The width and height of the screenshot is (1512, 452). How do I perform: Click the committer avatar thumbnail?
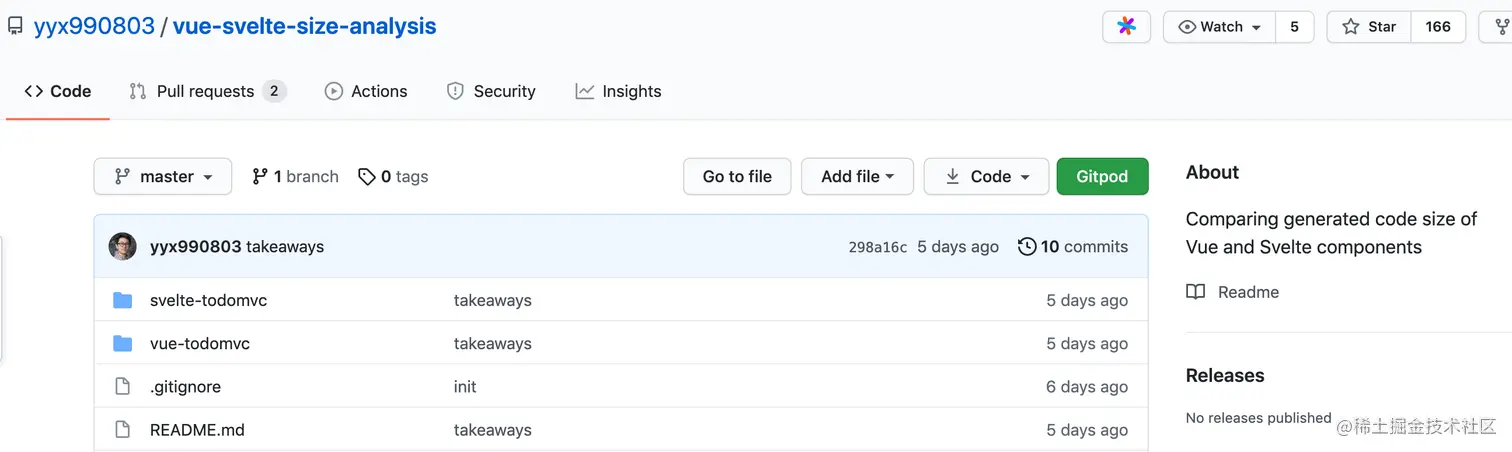pyautogui.click(x=122, y=247)
